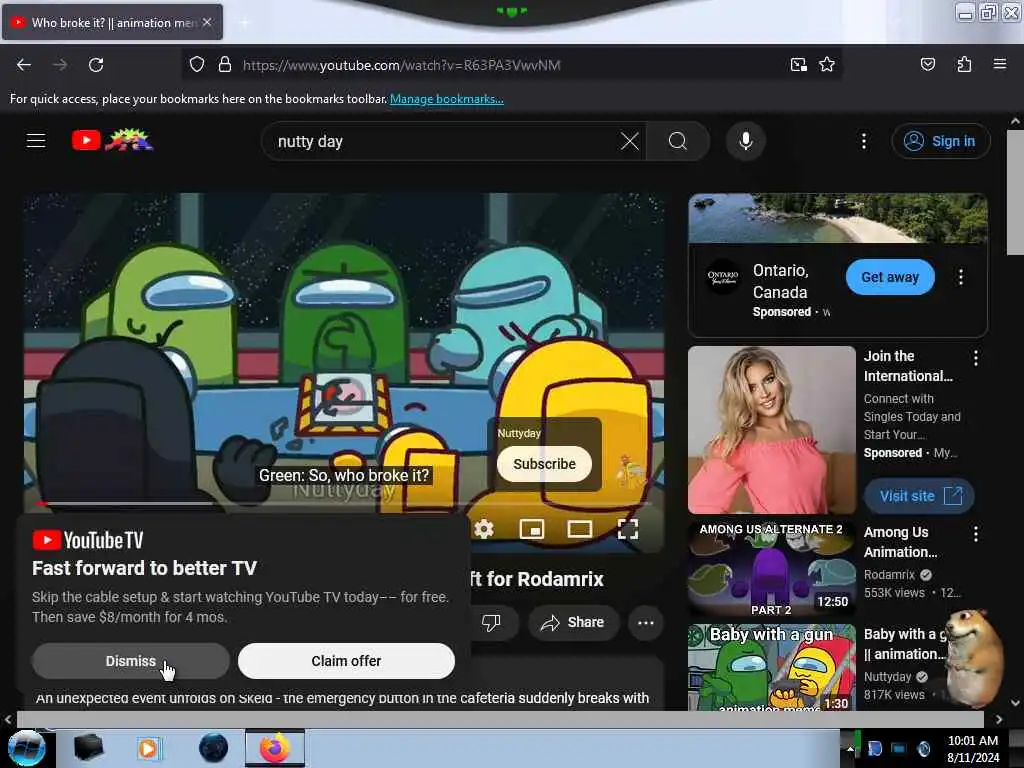Search YouTube with the magnifier button
The image size is (1024, 768).
(x=678, y=141)
